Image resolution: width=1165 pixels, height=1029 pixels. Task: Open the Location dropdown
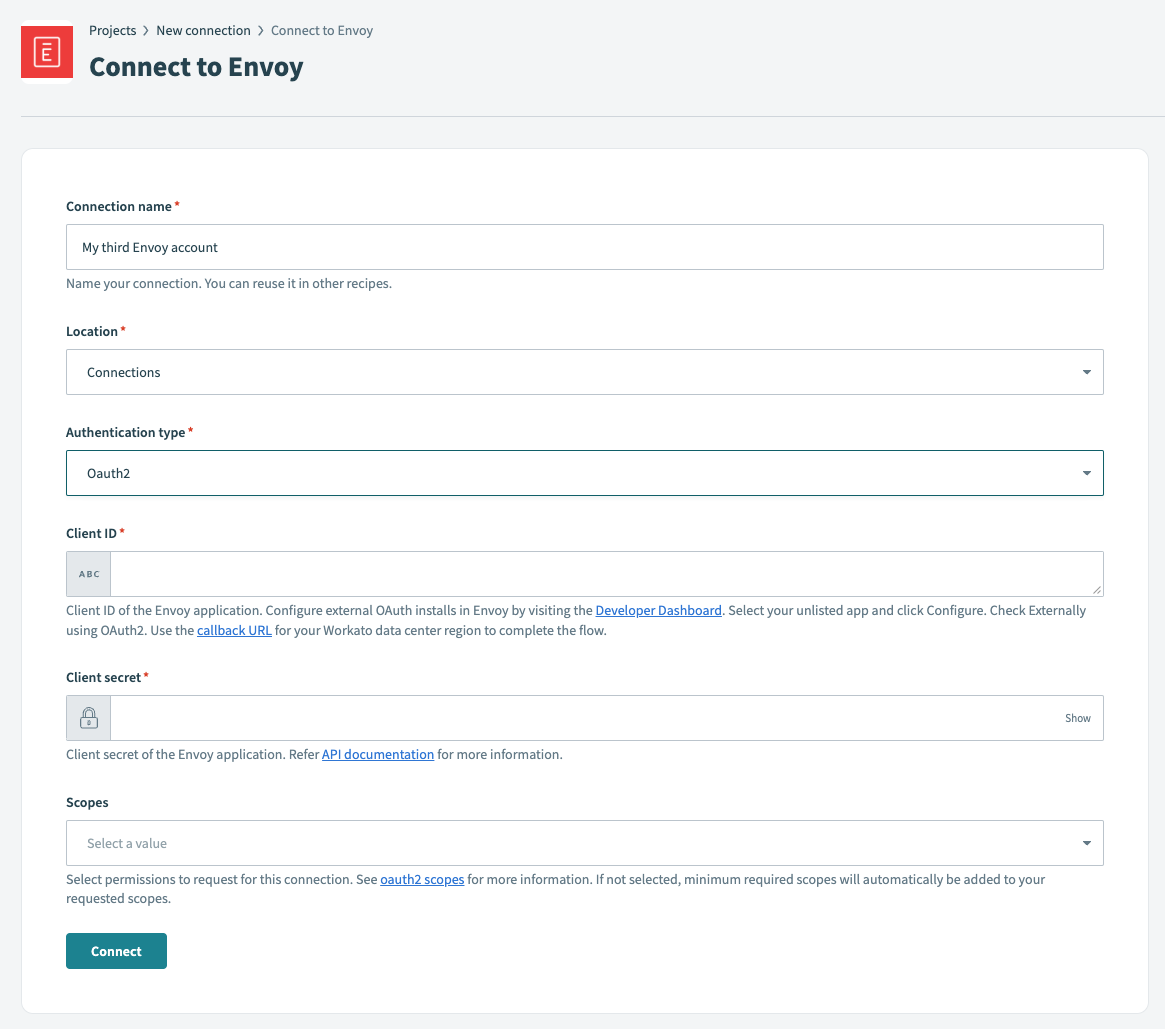(x=584, y=372)
